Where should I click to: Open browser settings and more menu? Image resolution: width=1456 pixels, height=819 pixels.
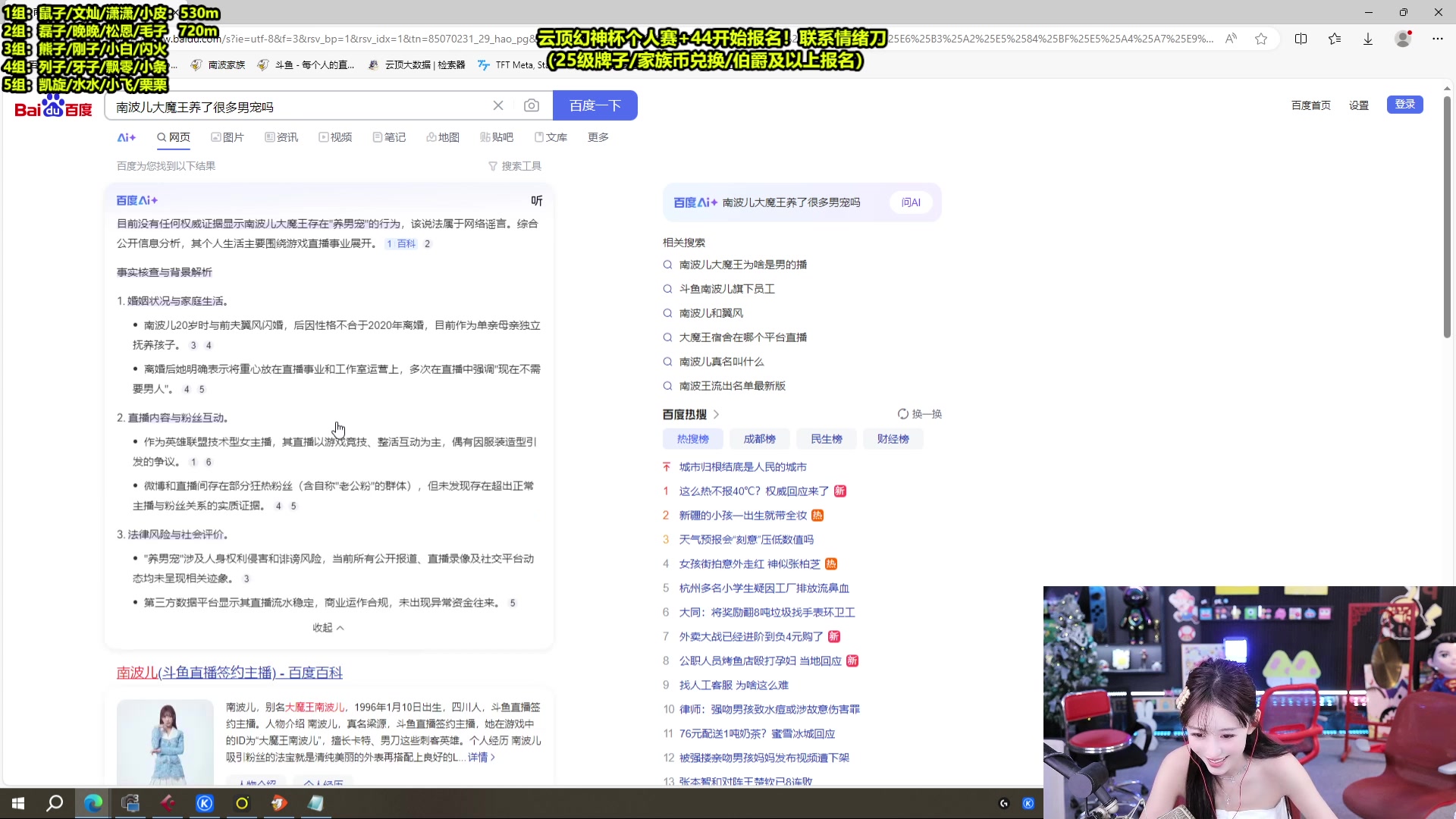pos(1438,39)
